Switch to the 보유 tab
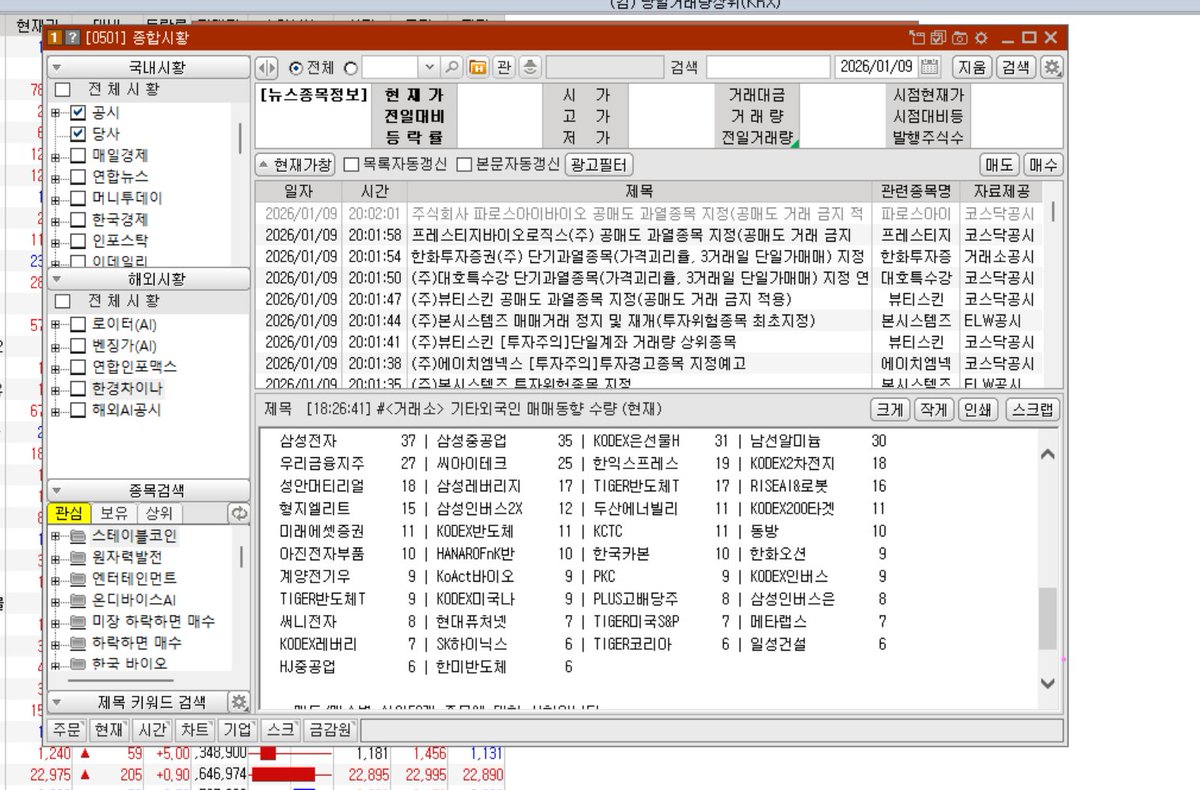The width and height of the screenshot is (1200, 790). [114, 513]
